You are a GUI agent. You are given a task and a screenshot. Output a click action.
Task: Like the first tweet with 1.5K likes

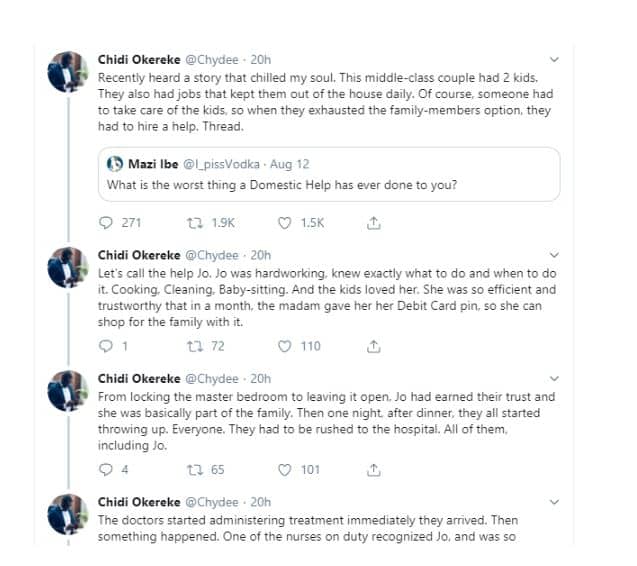pos(283,223)
